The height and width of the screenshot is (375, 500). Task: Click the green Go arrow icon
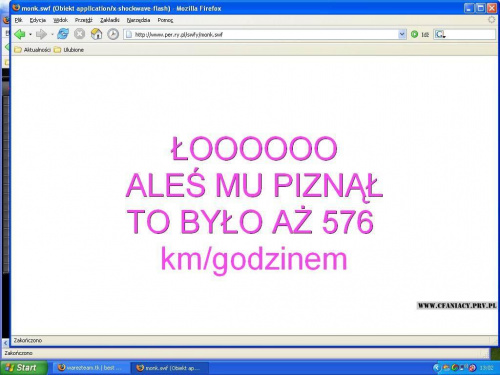(x=414, y=34)
